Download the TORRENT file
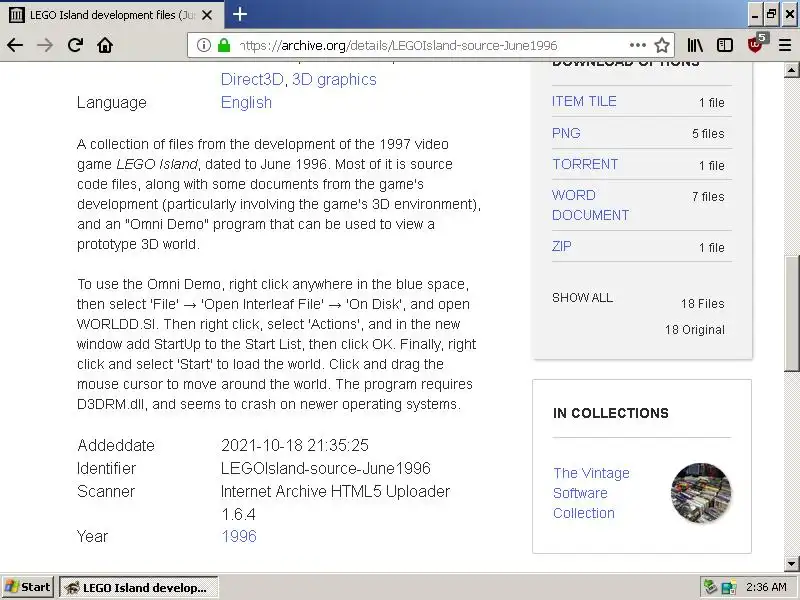Viewport: 800px width, 600px height. click(585, 164)
